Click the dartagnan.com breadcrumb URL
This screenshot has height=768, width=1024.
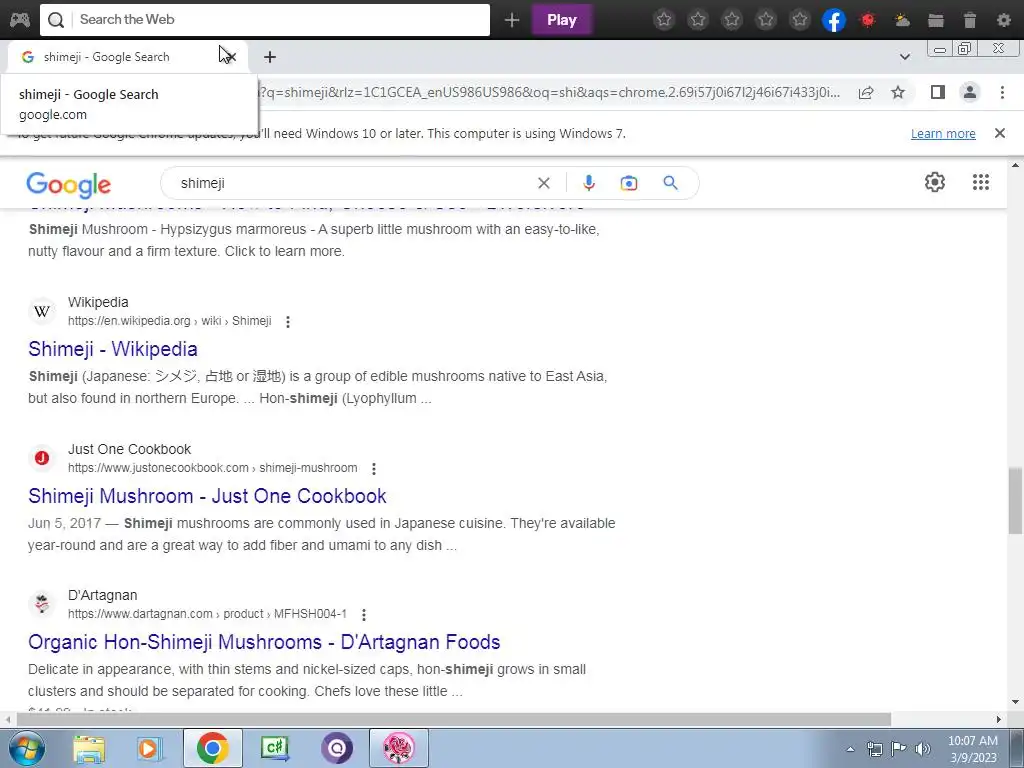207,614
